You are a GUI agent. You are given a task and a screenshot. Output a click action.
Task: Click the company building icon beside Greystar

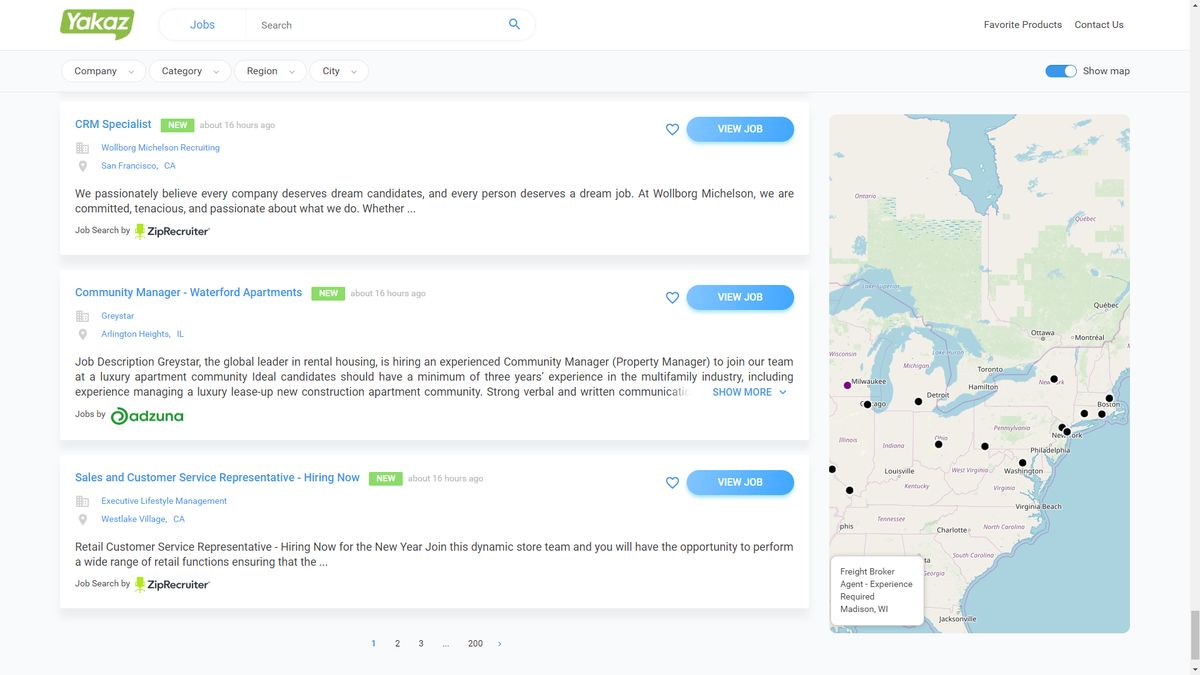pos(83,315)
